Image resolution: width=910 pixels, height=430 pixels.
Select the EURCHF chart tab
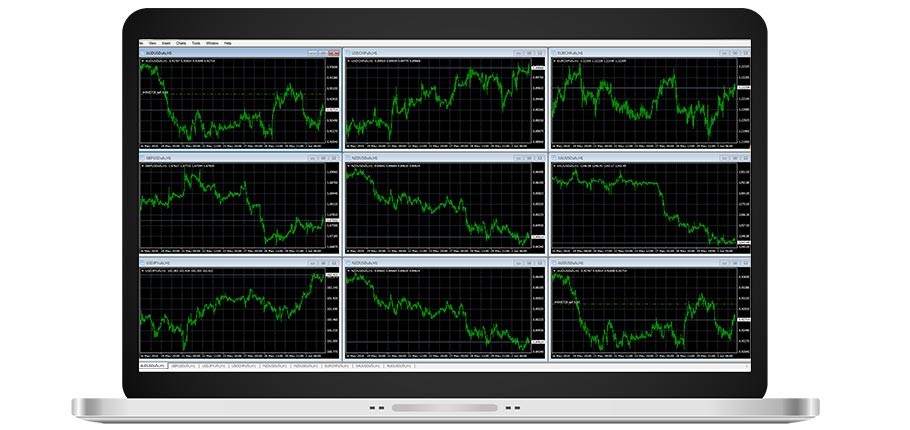click(x=337, y=366)
